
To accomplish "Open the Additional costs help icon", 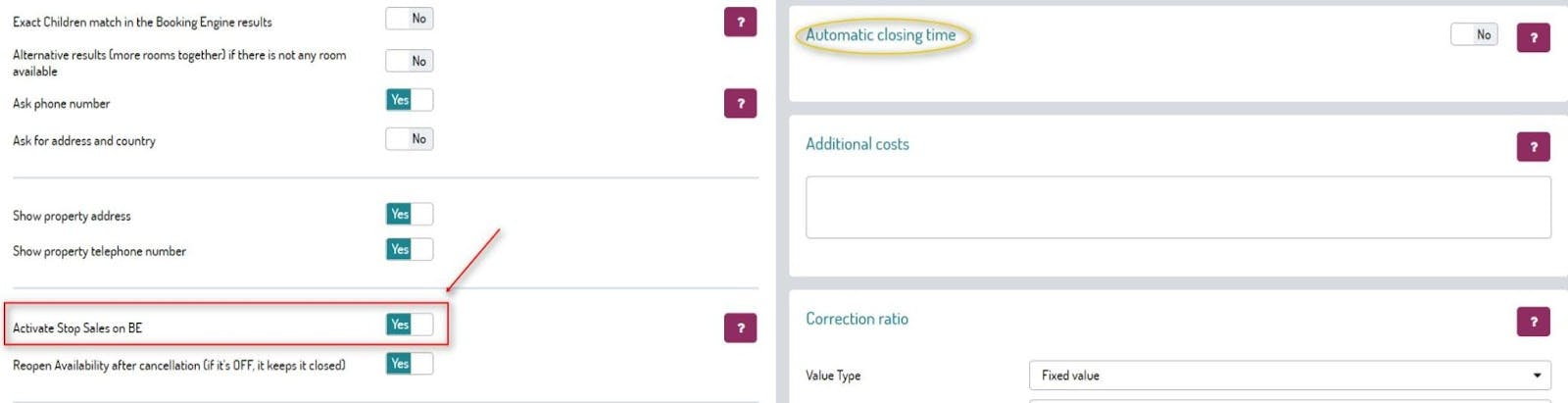I will 1533,147.
